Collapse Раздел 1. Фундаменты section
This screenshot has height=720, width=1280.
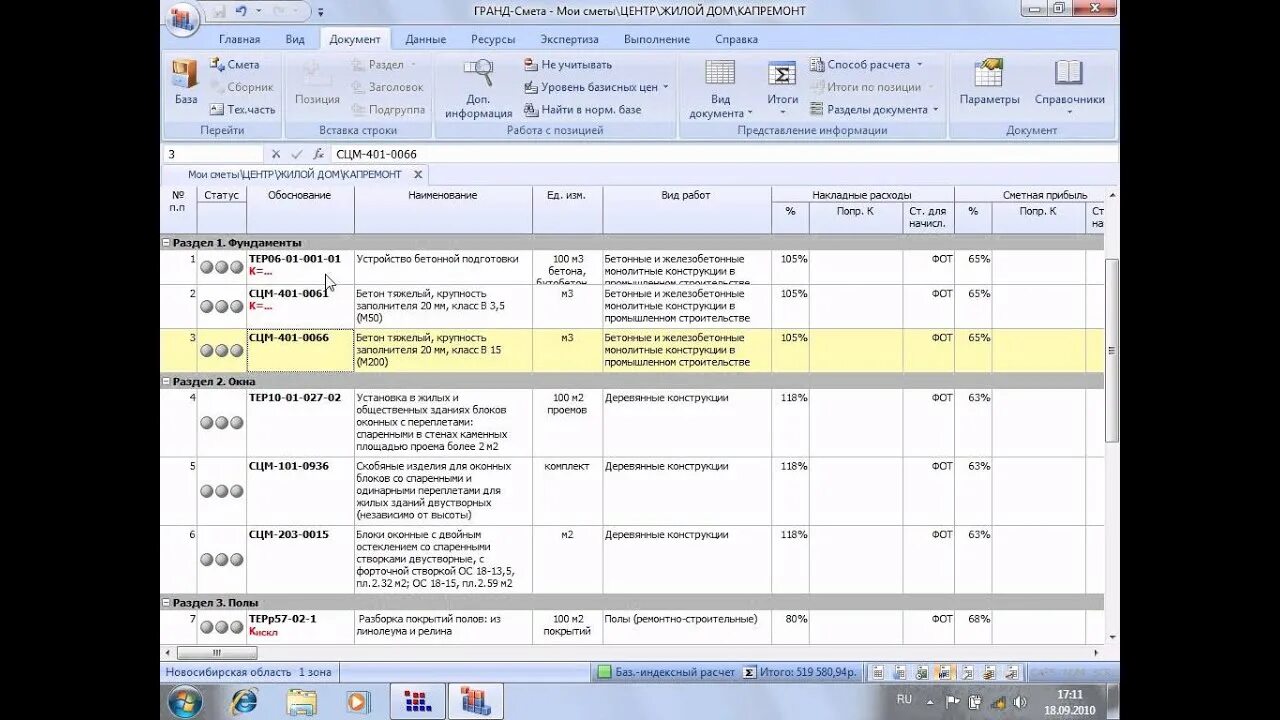point(166,243)
